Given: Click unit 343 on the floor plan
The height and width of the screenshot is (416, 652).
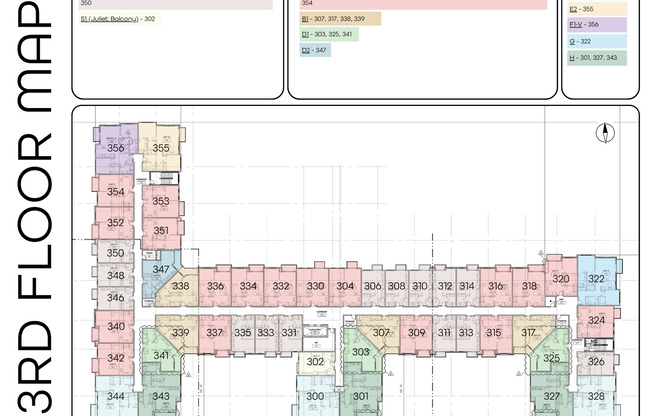Looking at the screenshot, I should click(161, 396).
